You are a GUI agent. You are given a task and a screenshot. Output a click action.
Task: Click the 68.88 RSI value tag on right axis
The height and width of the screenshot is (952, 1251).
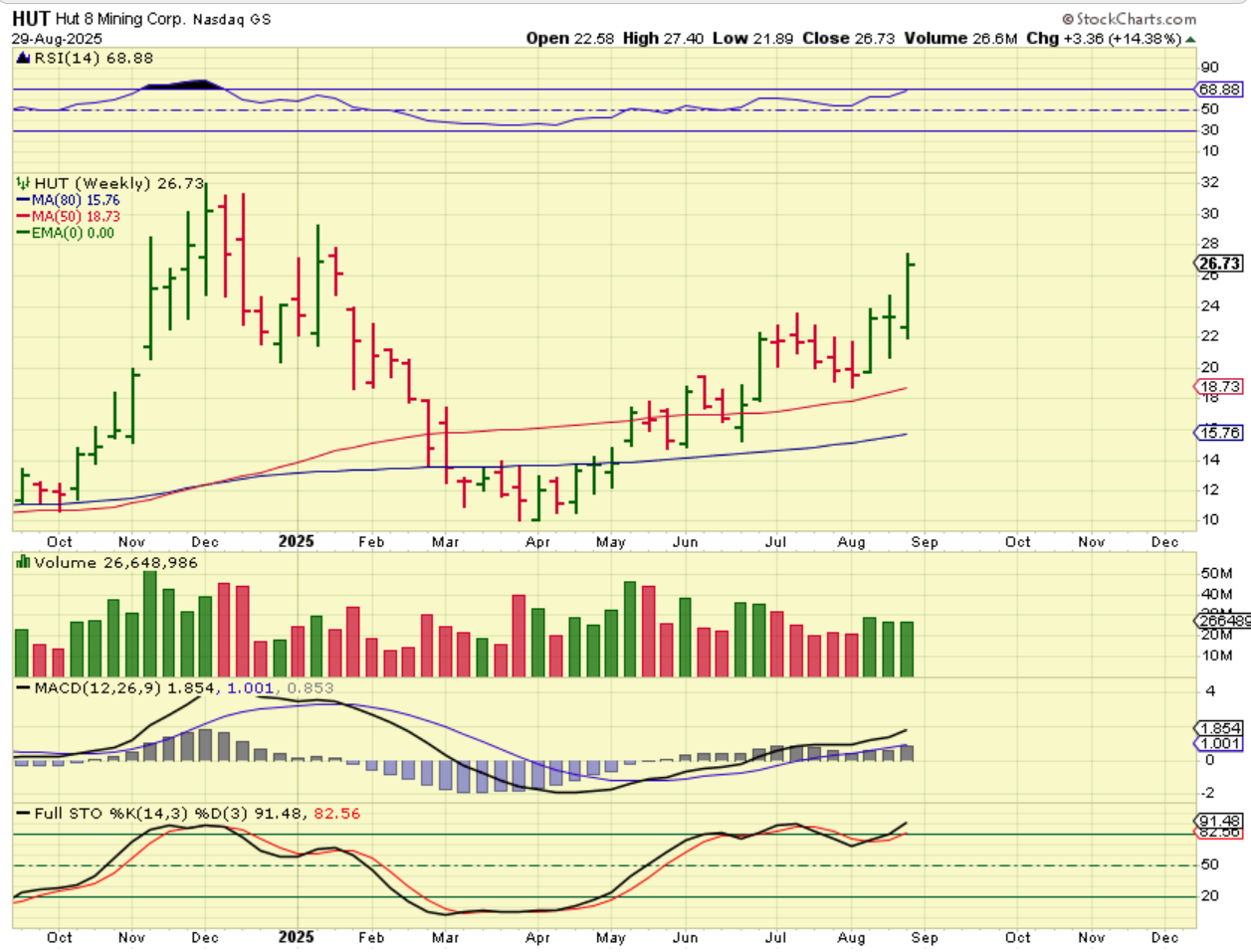(1219, 90)
